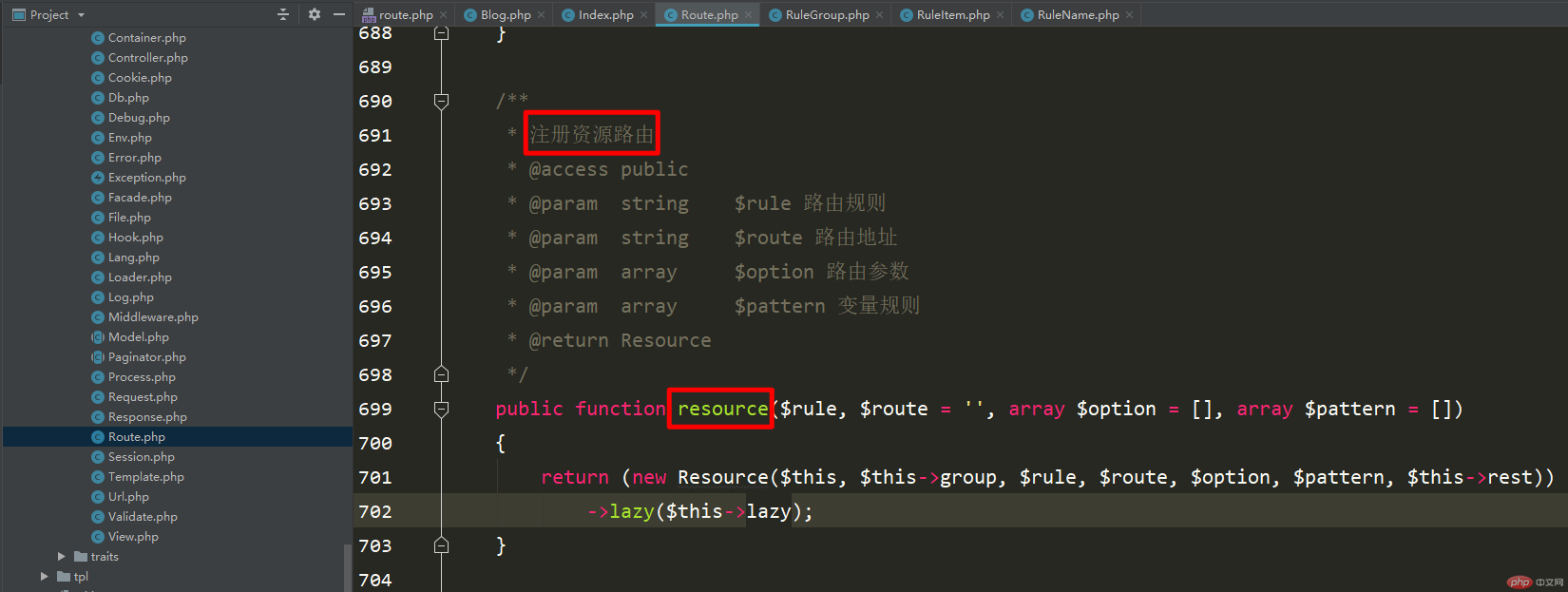The width and height of the screenshot is (1568, 592).
Task: Click the Resource class in line 701
Action: pos(722,477)
